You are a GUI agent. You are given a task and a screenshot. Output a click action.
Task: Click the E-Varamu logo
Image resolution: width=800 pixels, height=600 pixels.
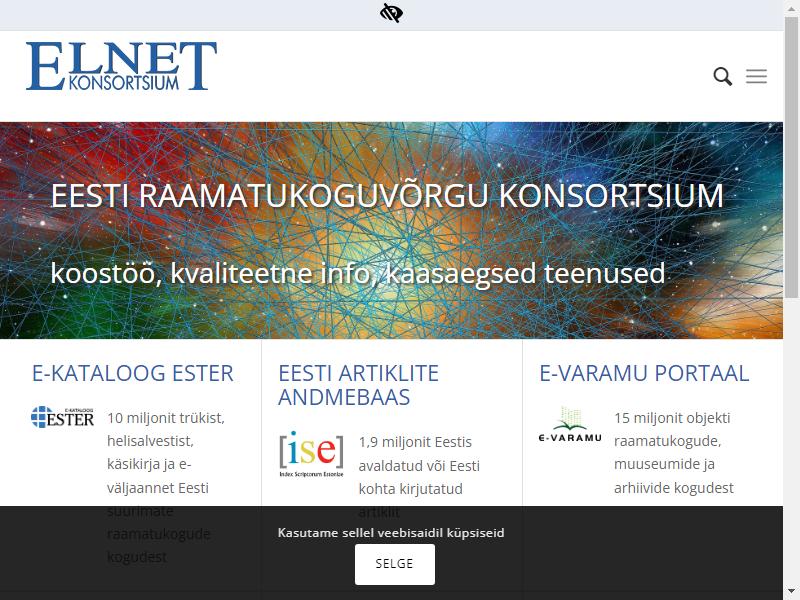point(570,424)
